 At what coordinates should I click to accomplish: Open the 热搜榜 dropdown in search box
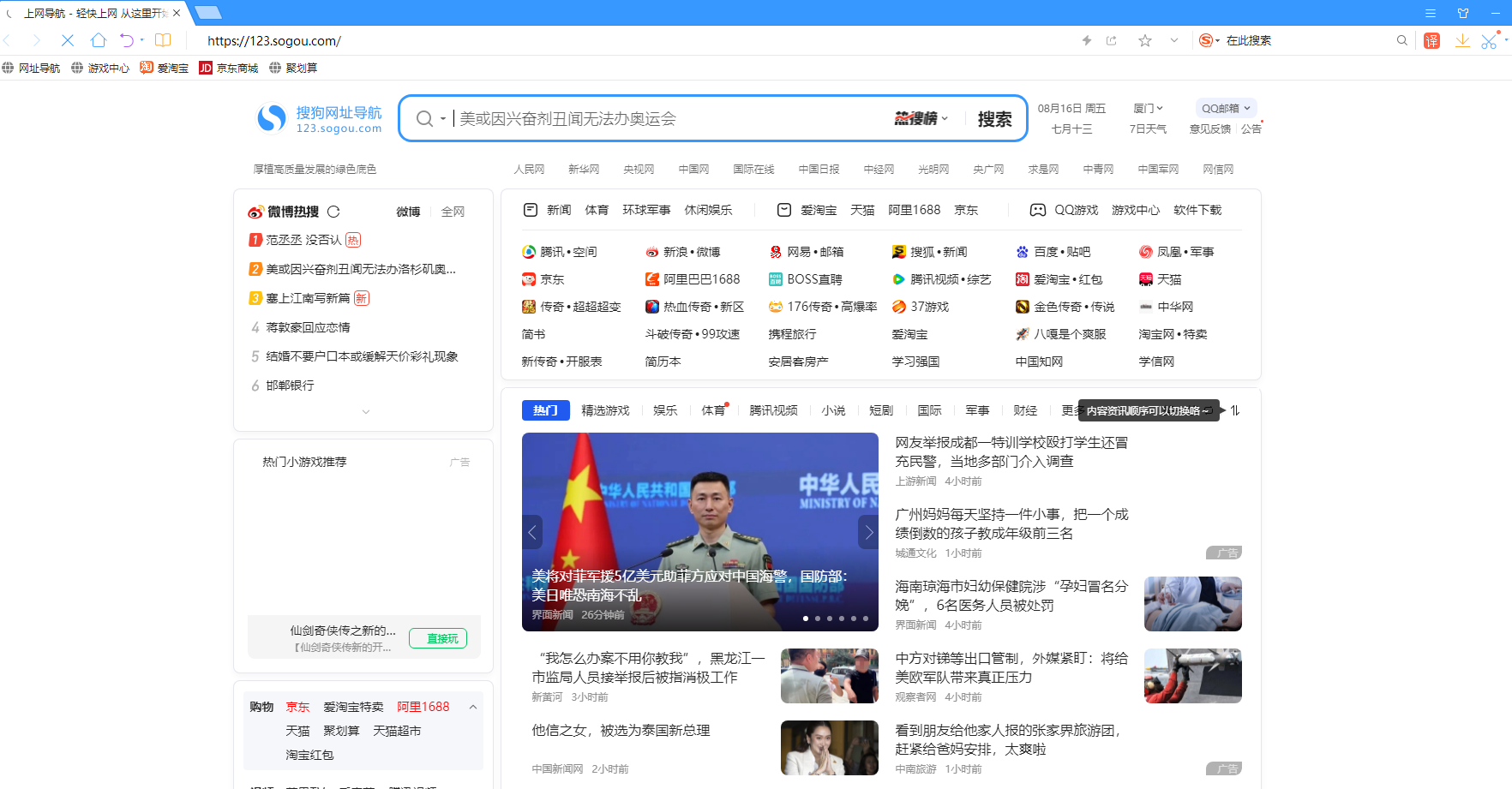[921, 119]
